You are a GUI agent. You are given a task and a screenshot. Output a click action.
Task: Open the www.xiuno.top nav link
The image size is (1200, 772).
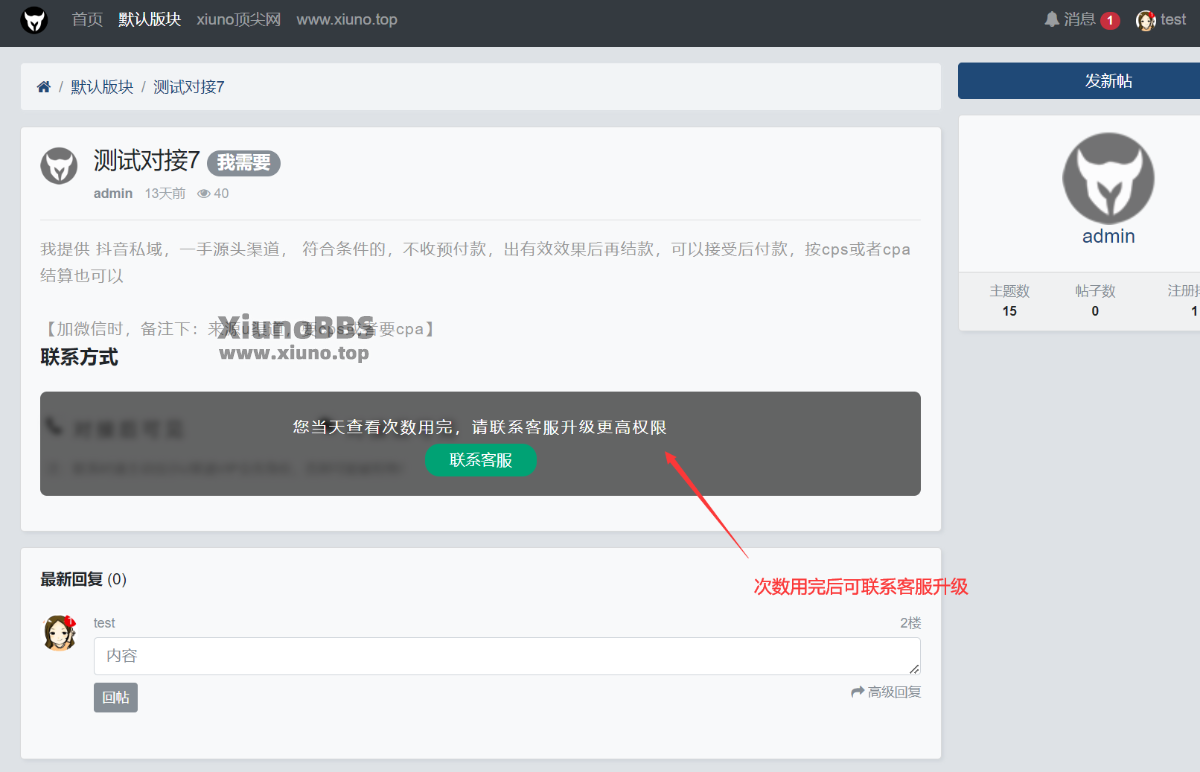coord(347,19)
